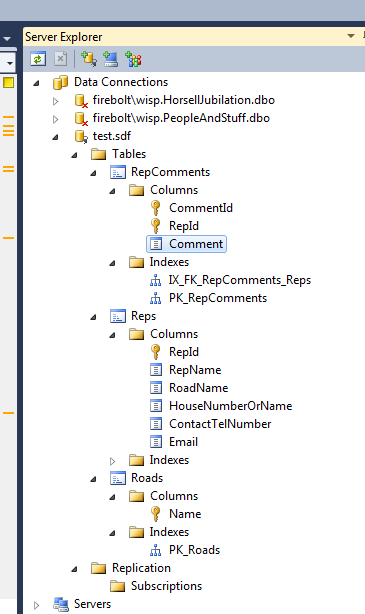
Task: Select the Subscriptions folder
Action: (x=166, y=587)
